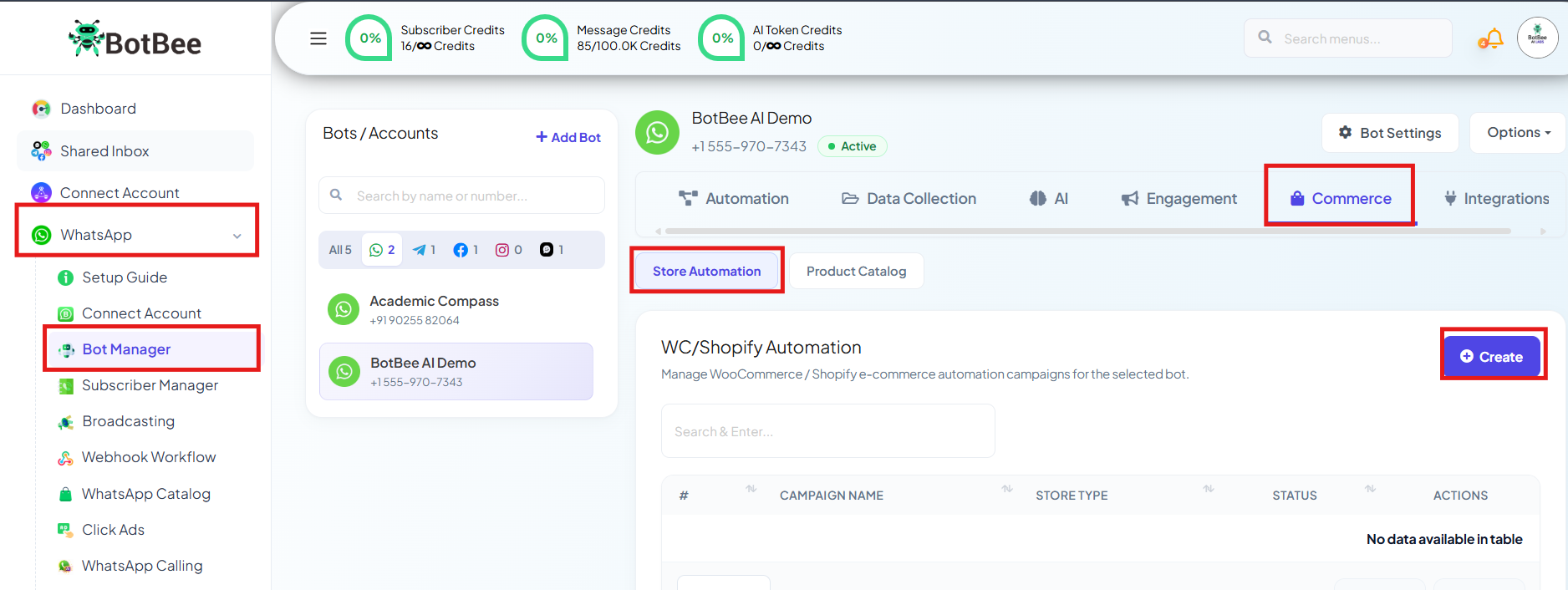
Task: Switch to the Data Collection tab
Action: 909,199
